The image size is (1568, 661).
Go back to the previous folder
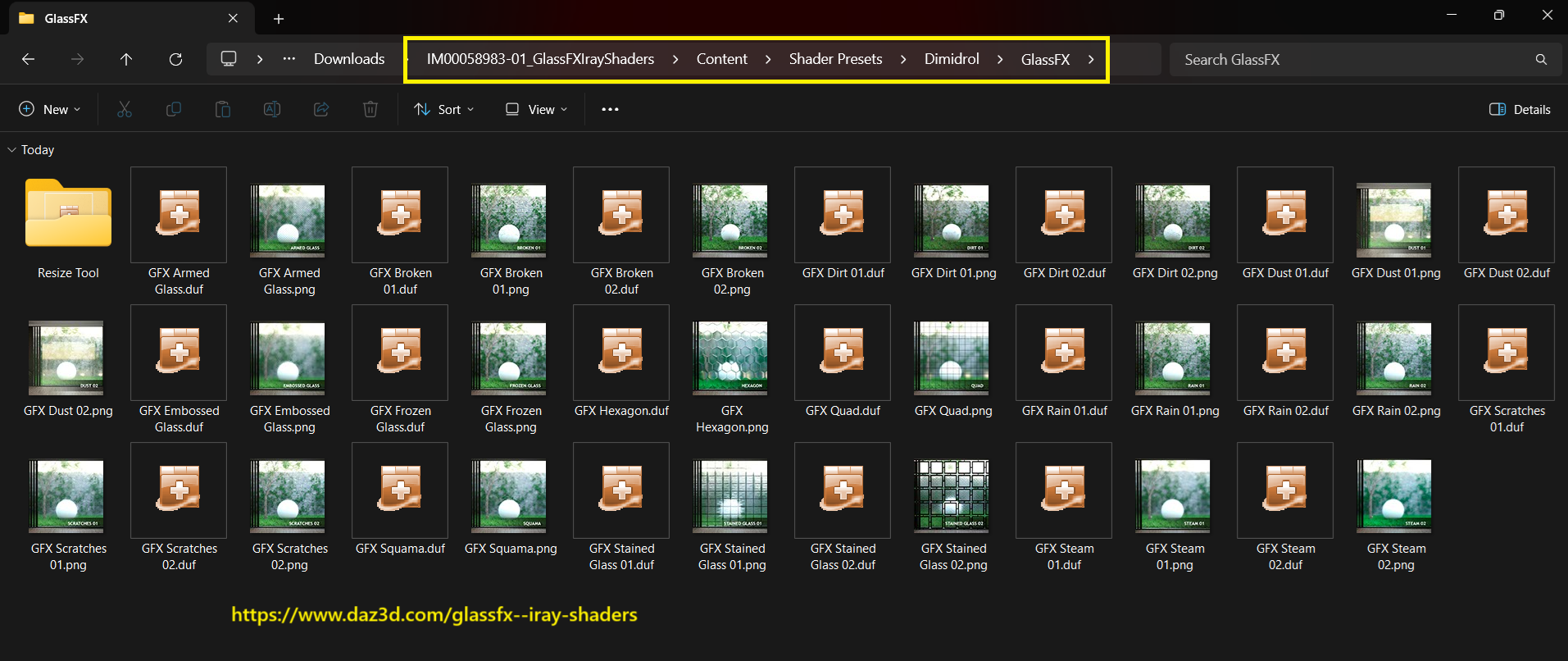pos(28,59)
